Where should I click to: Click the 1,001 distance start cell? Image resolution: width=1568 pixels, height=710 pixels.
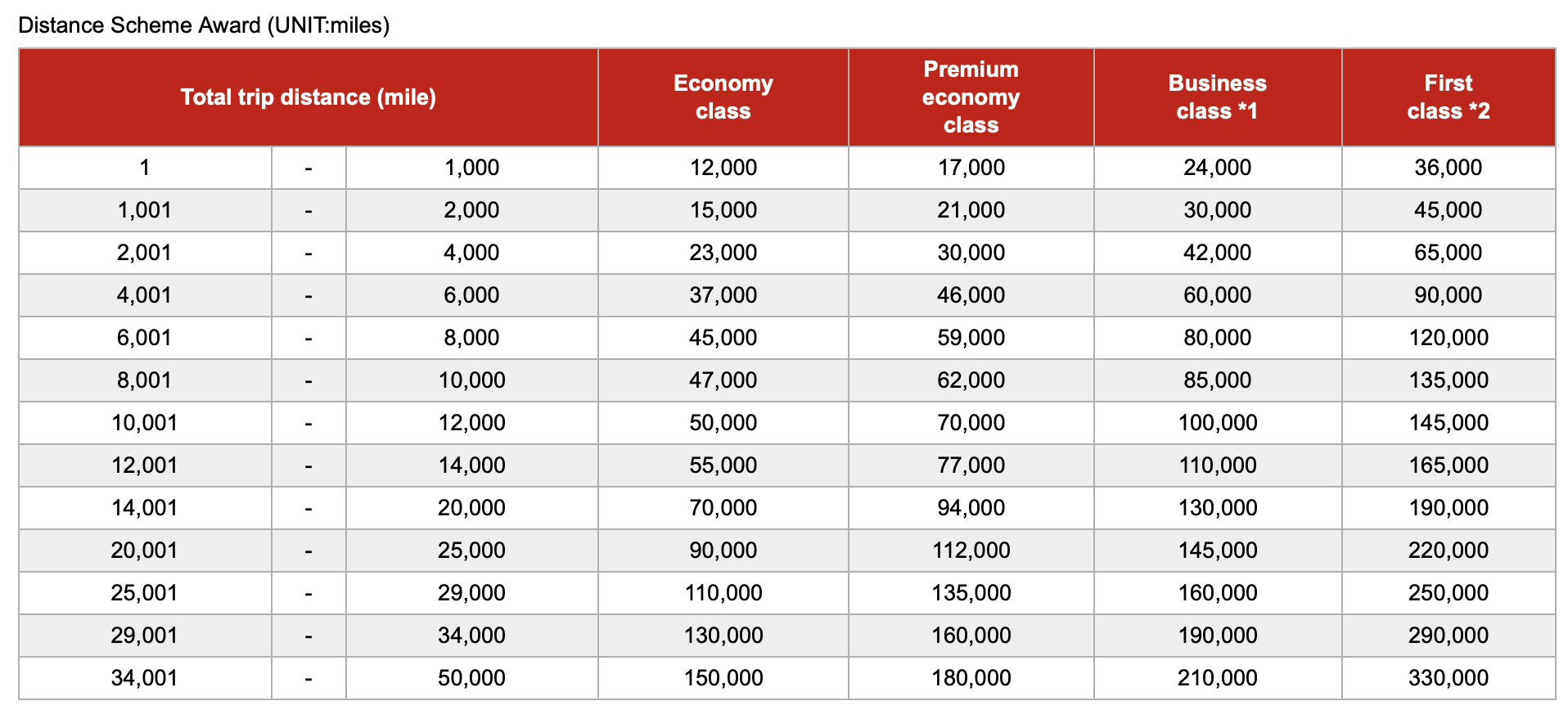(145, 210)
